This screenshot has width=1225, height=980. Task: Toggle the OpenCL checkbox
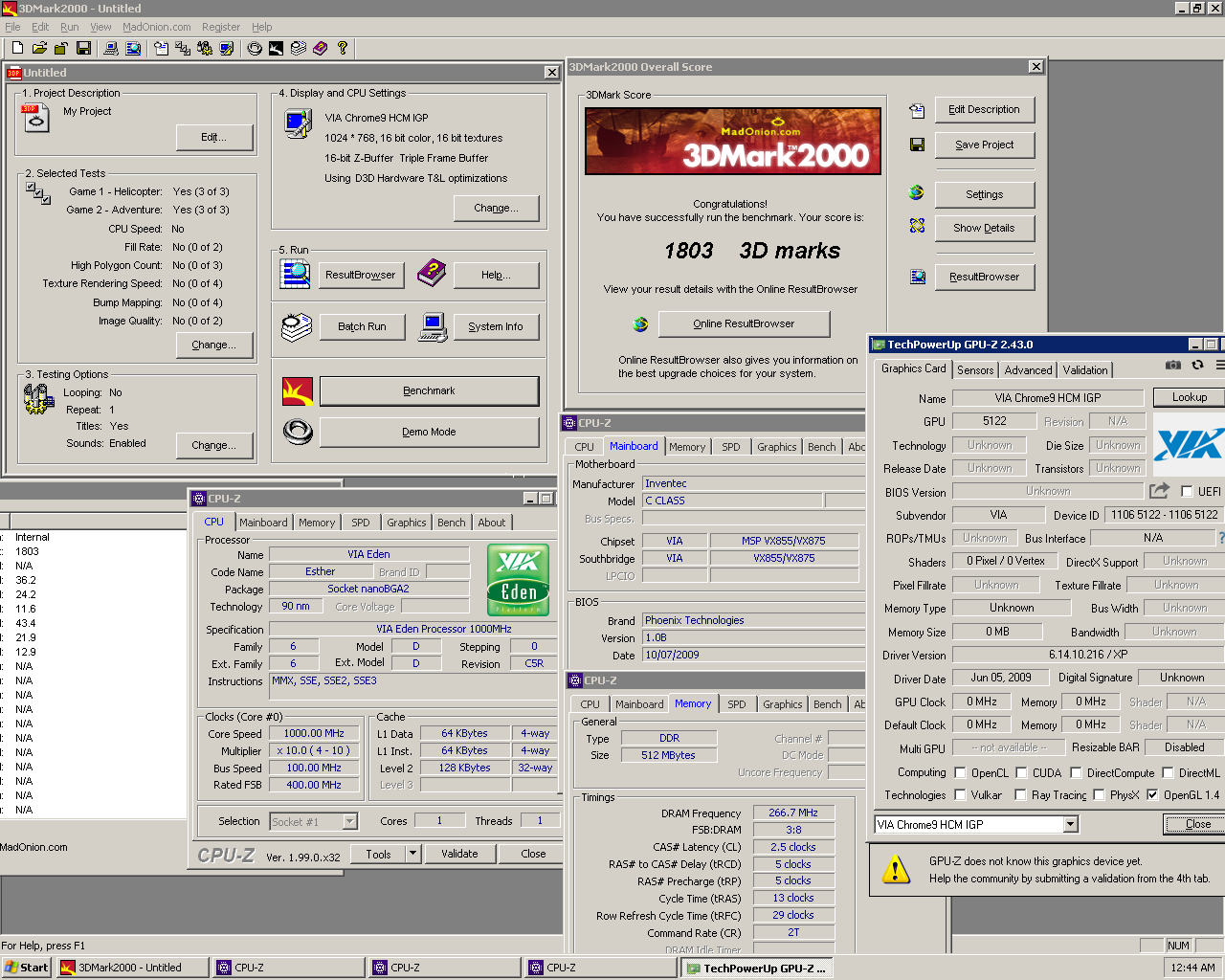coord(960,772)
